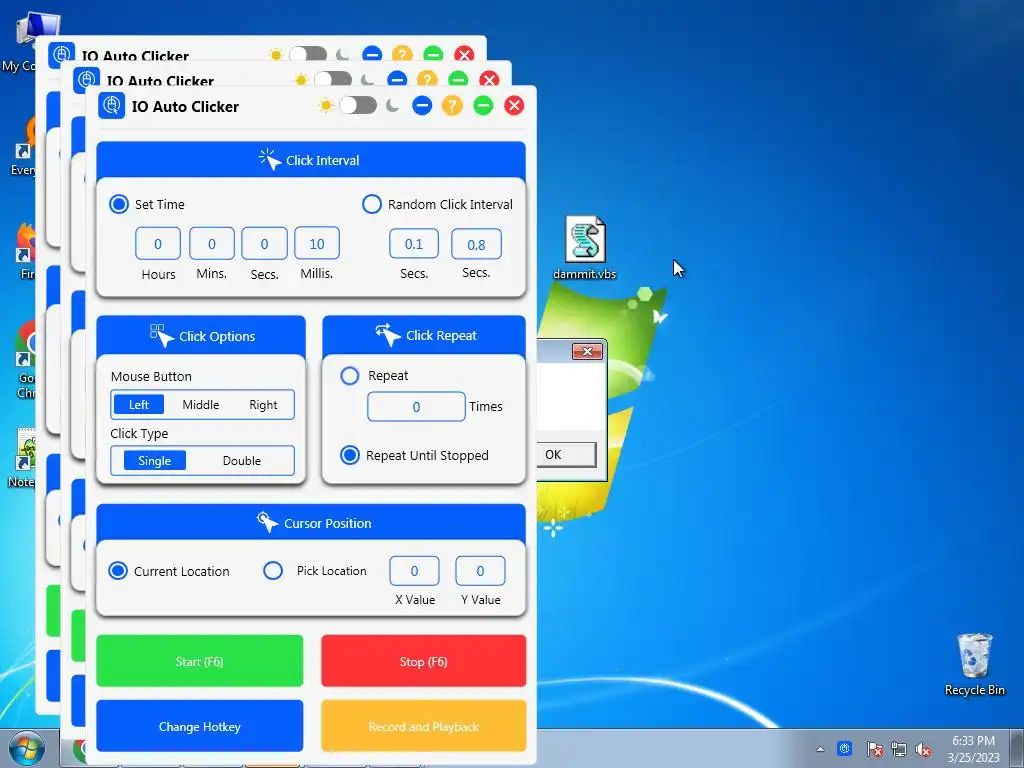Image resolution: width=1024 pixels, height=768 pixels.
Task: Select Pick Location radio button
Action: 273,571
